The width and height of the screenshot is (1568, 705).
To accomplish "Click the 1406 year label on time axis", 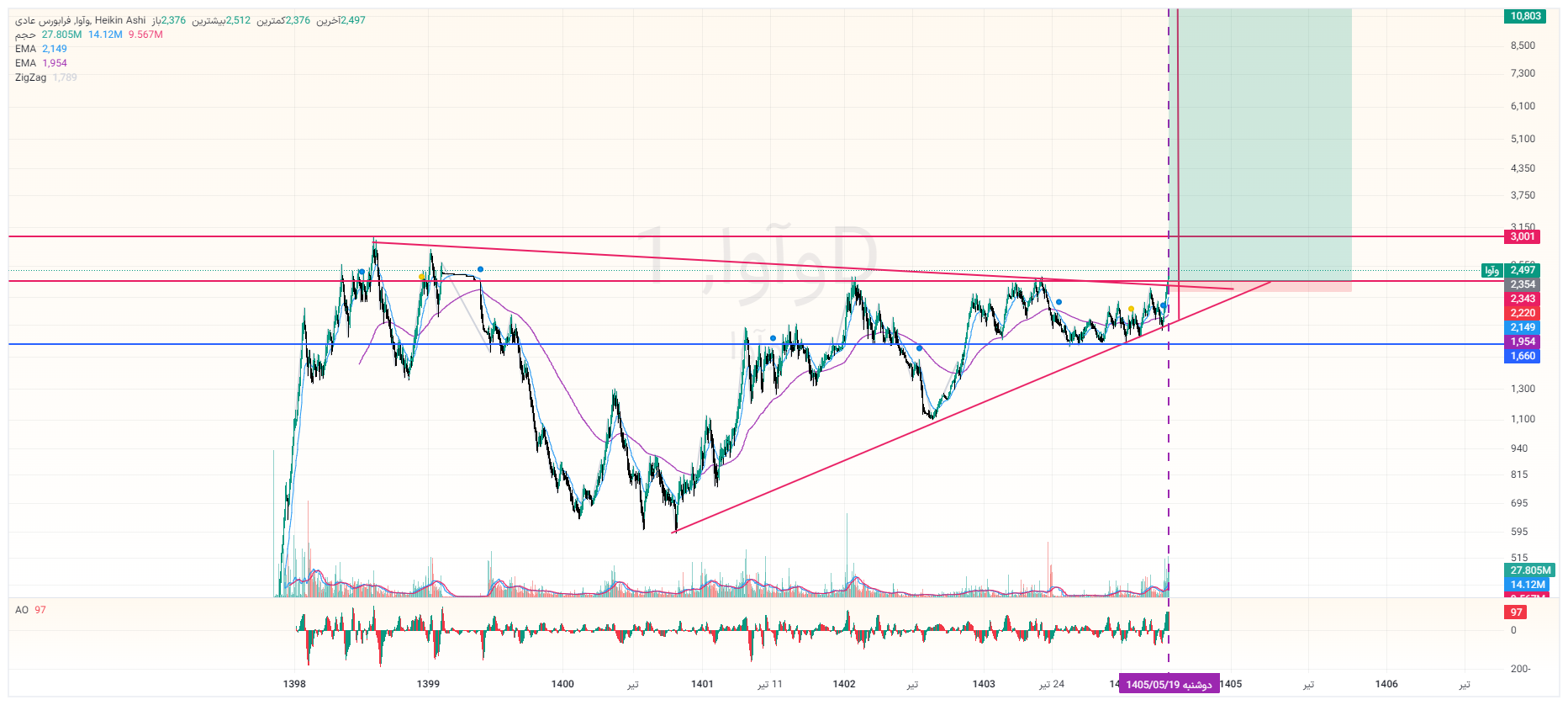I will click(1386, 684).
